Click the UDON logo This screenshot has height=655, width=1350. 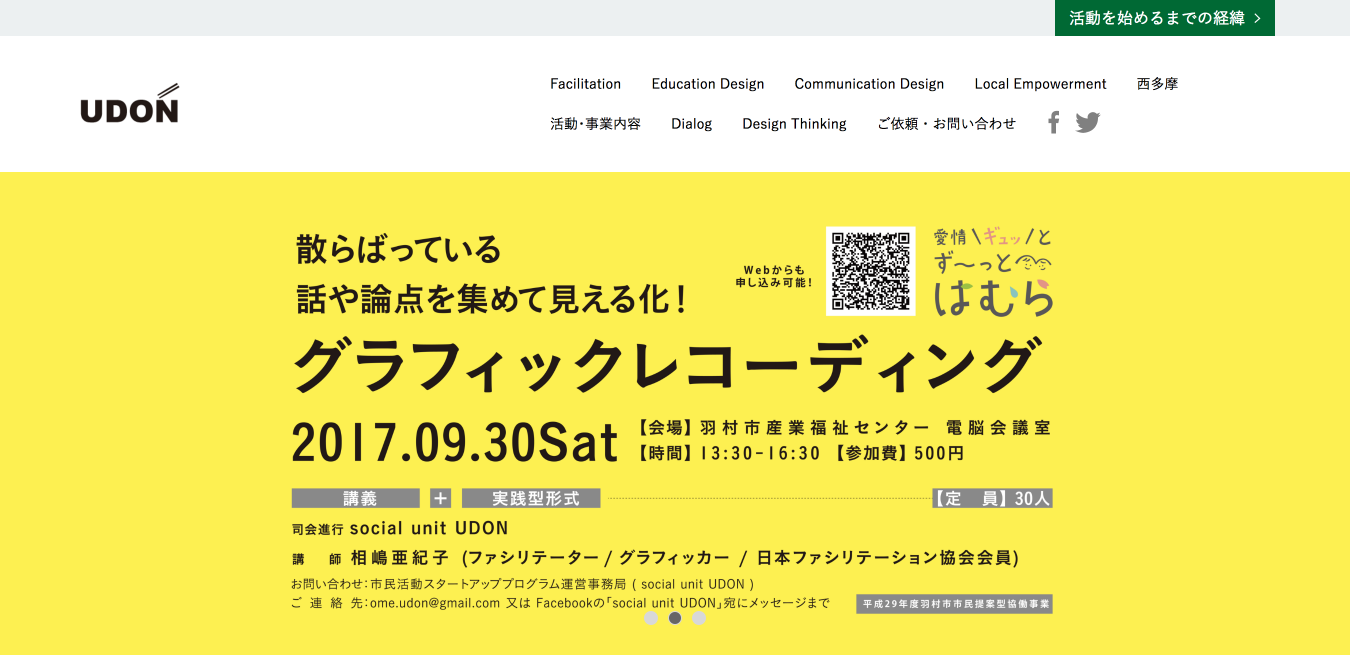point(129,104)
